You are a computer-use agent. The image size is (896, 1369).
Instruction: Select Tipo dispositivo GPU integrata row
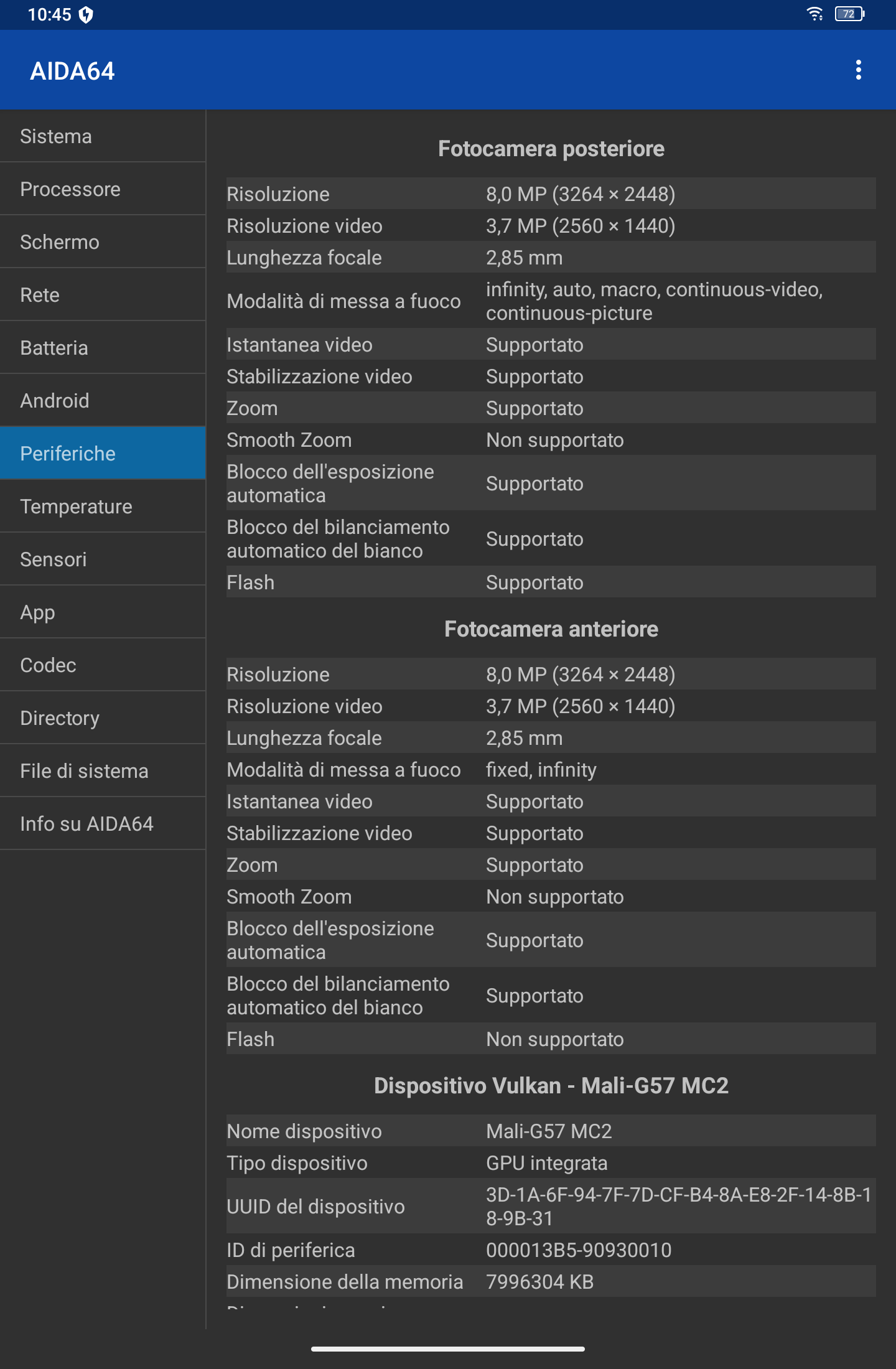[x=551, y=1162]
